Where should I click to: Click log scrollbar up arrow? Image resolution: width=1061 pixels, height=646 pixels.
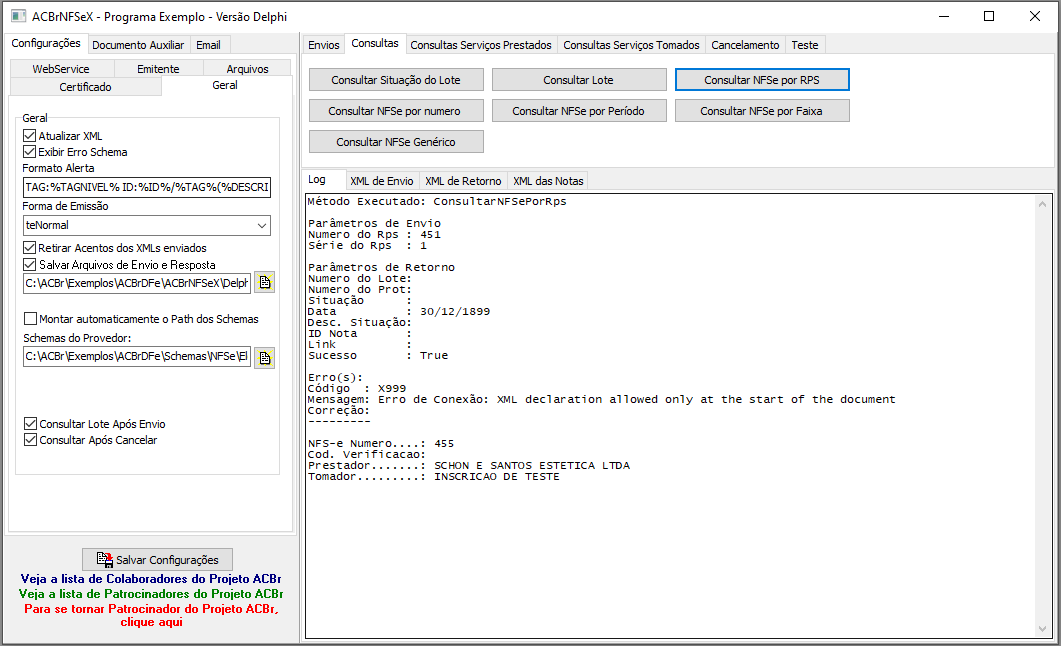(1042, 204)
